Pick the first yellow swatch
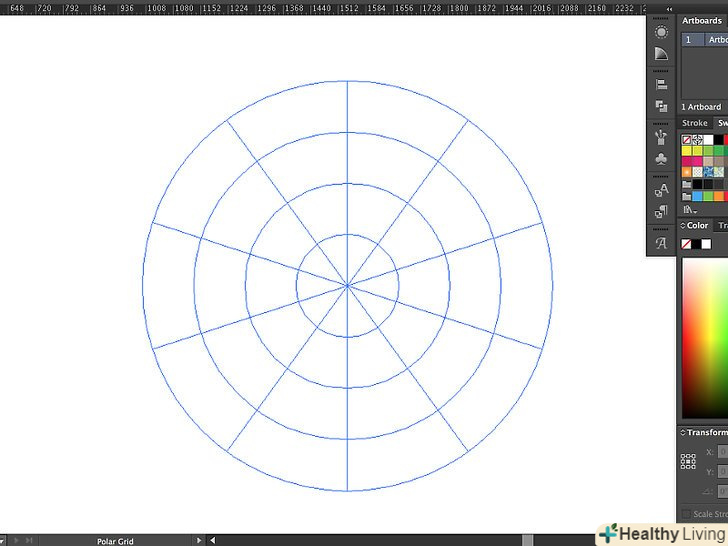The width and height of the screenshot is (728, 546). [x=687, y=151]
